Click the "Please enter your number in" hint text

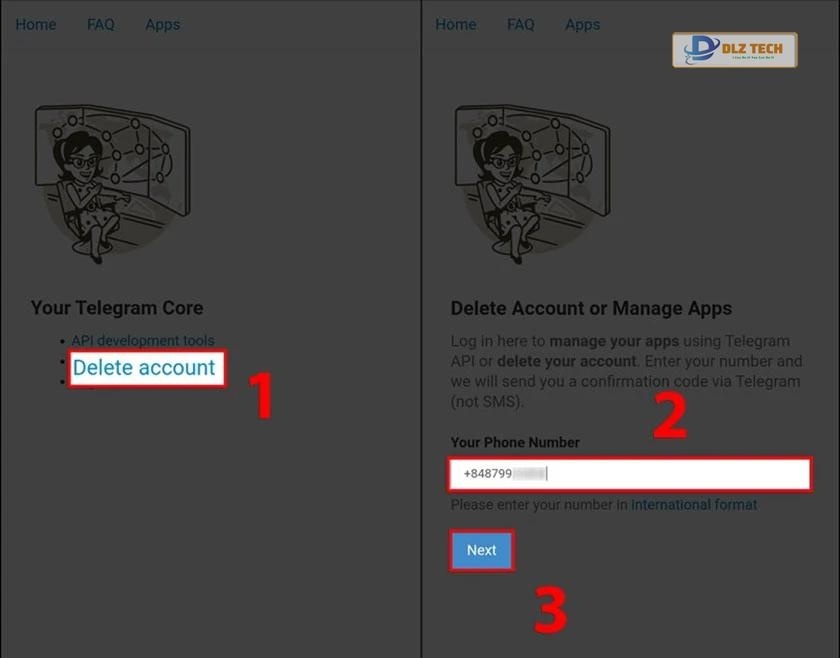539,505
